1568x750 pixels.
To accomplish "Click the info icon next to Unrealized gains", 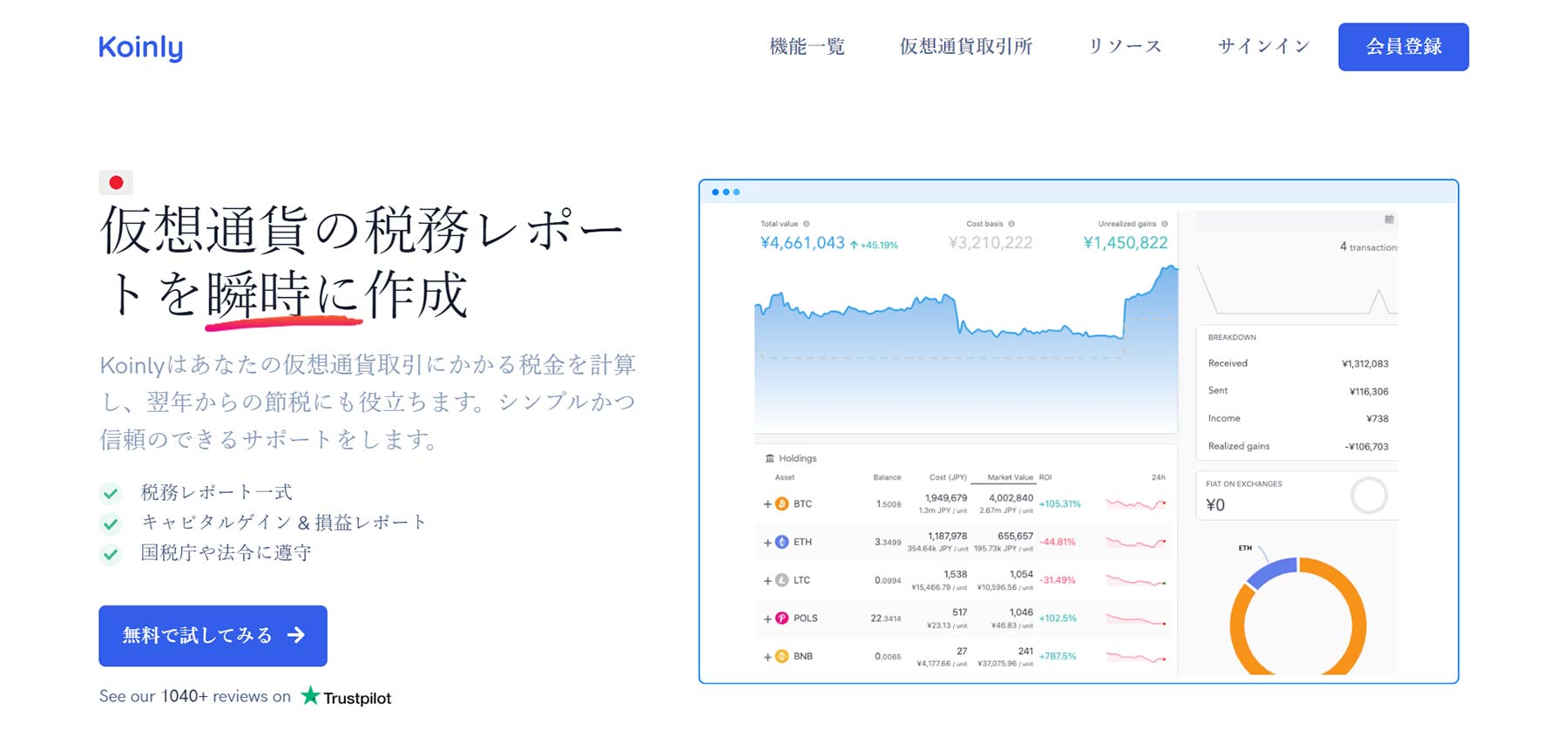I will 1165,224.
